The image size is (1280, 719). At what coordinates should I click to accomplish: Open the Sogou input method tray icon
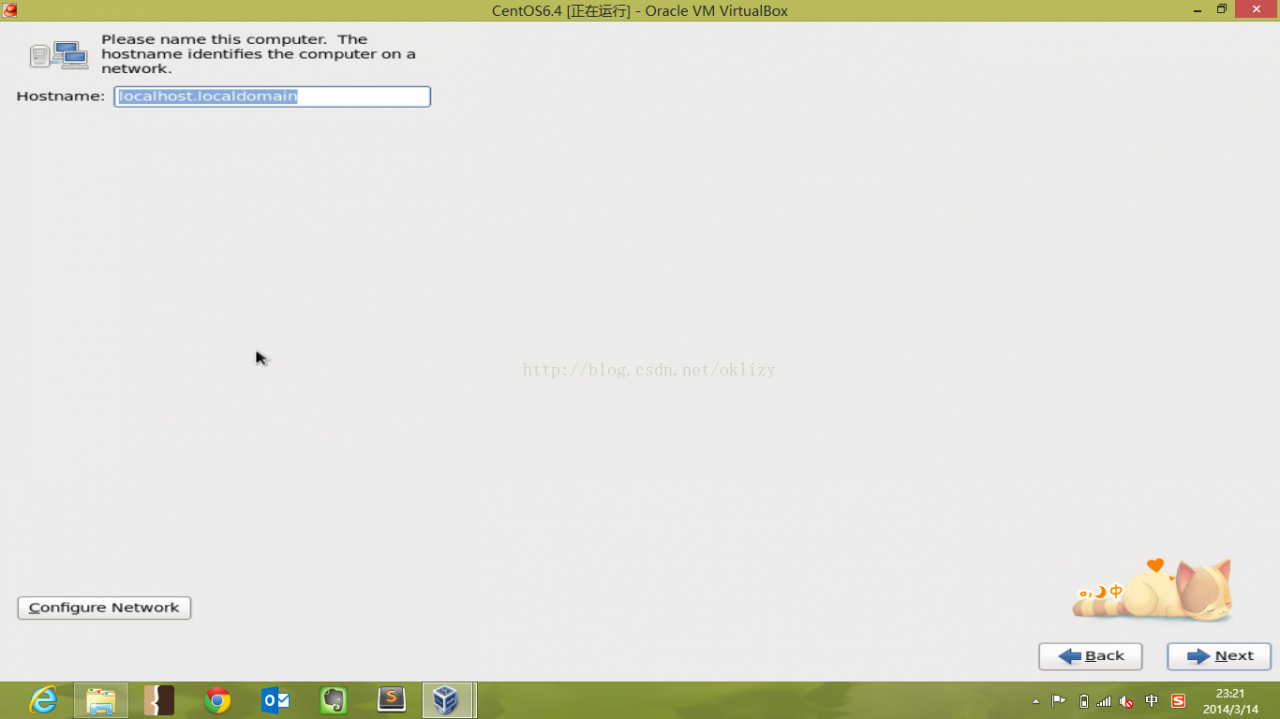(x=1178, y=701)
